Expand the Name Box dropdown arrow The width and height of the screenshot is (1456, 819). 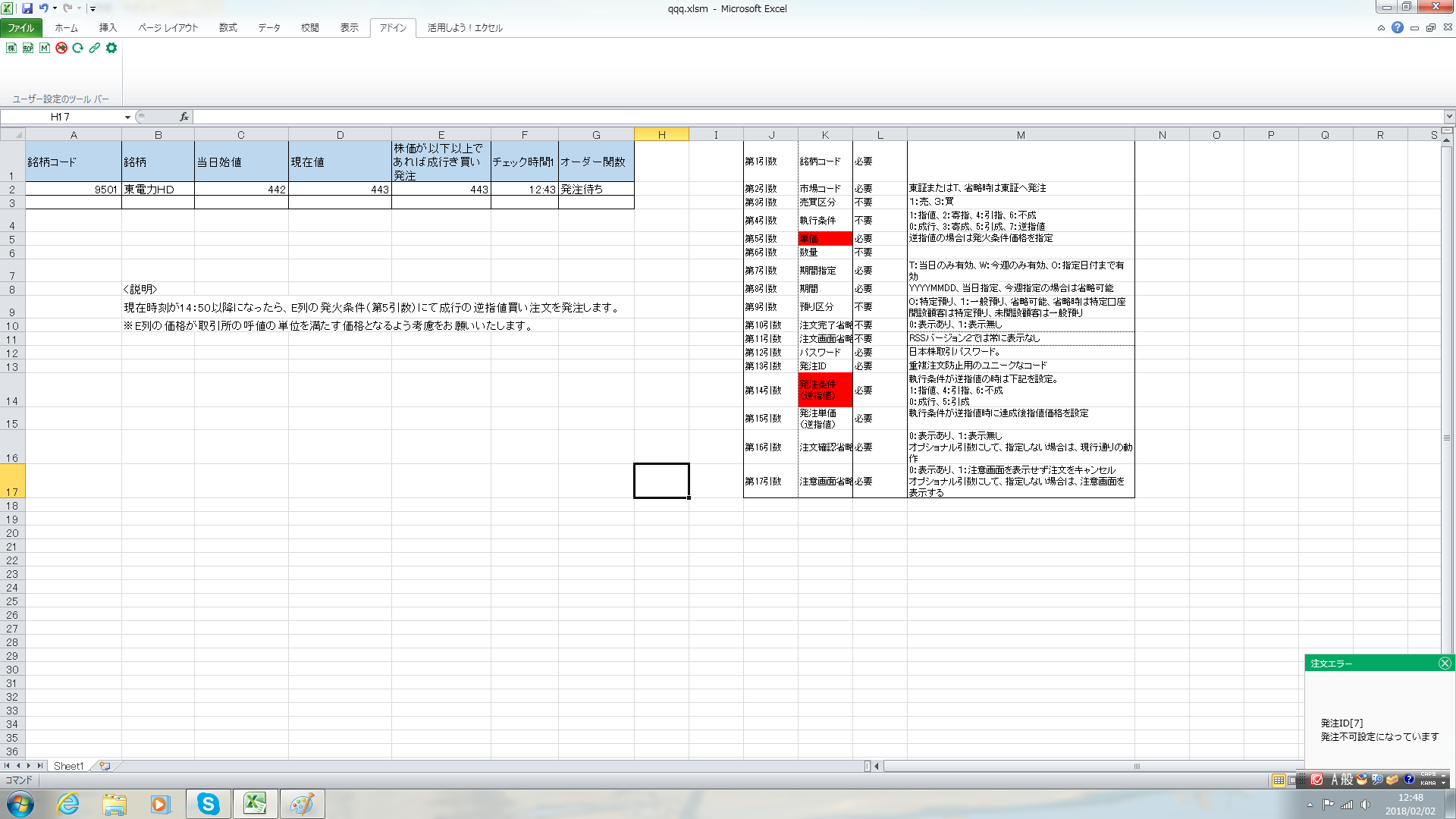pyautogui.click(x=127, y=117)
